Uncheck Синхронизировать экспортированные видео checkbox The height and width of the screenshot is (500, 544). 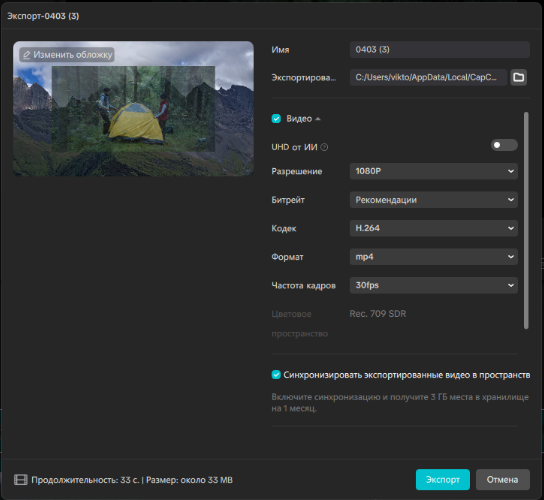click(276, 375)
